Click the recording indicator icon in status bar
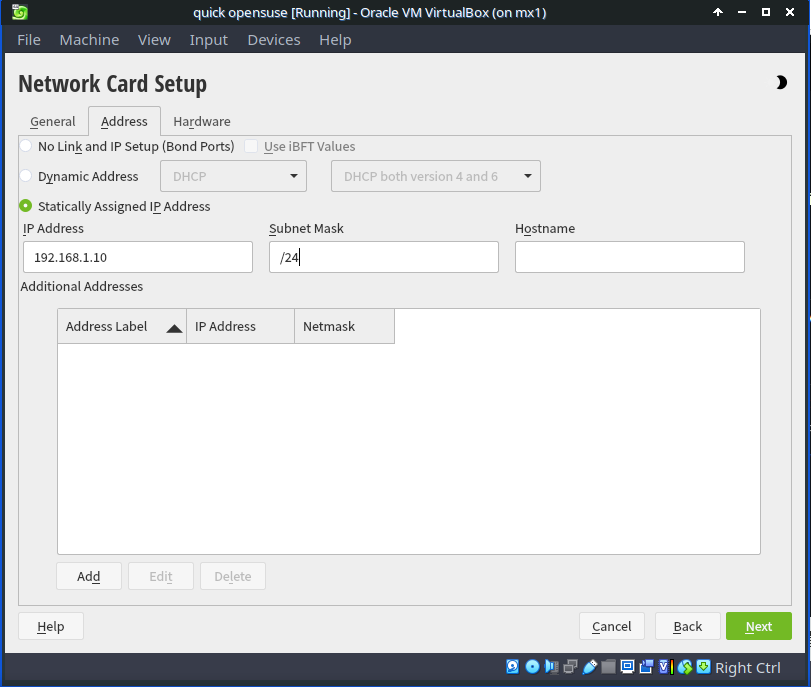The image size is (811, 687). [647, 667]
